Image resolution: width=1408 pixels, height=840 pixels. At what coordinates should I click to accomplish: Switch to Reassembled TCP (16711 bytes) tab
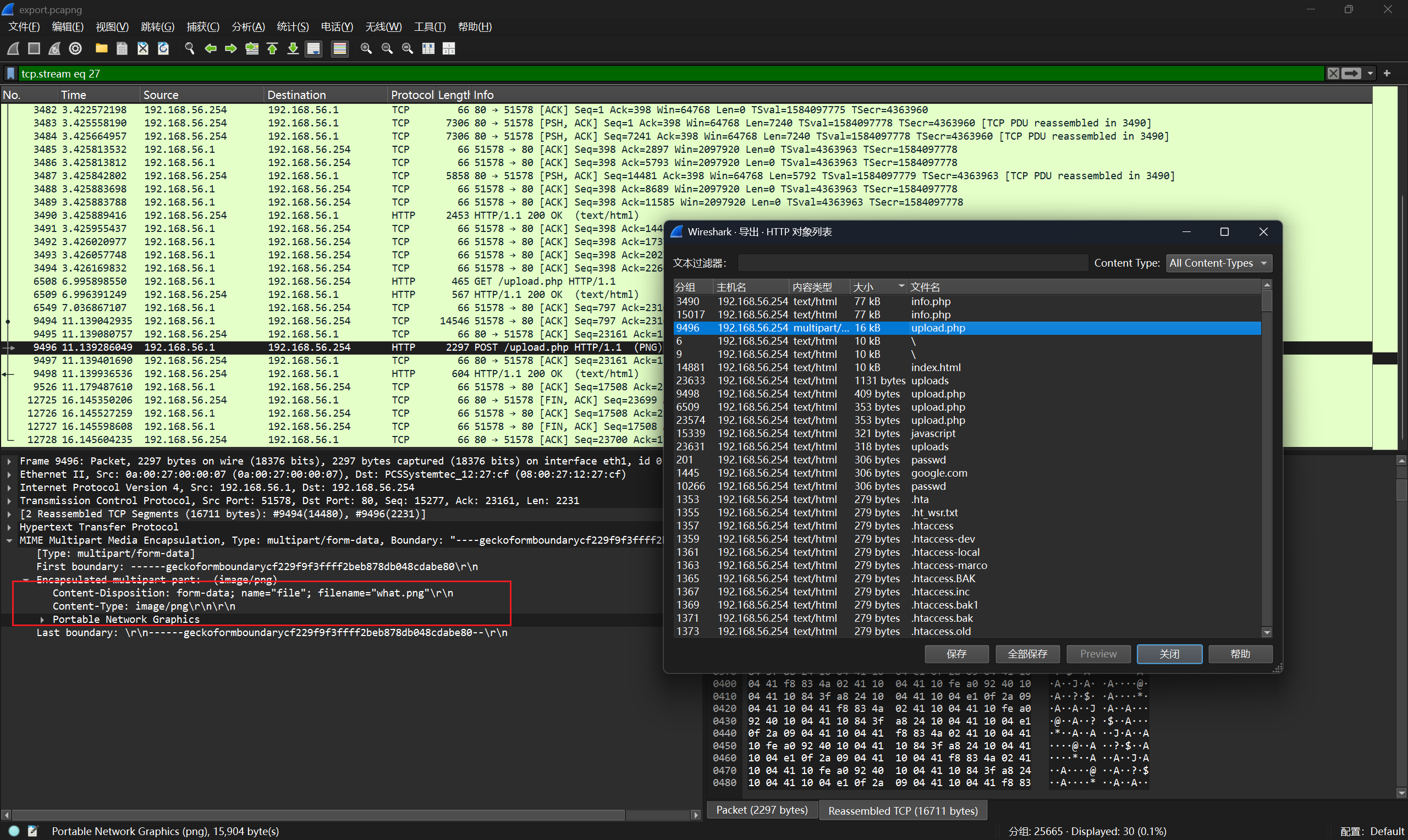tap(903, 810)
